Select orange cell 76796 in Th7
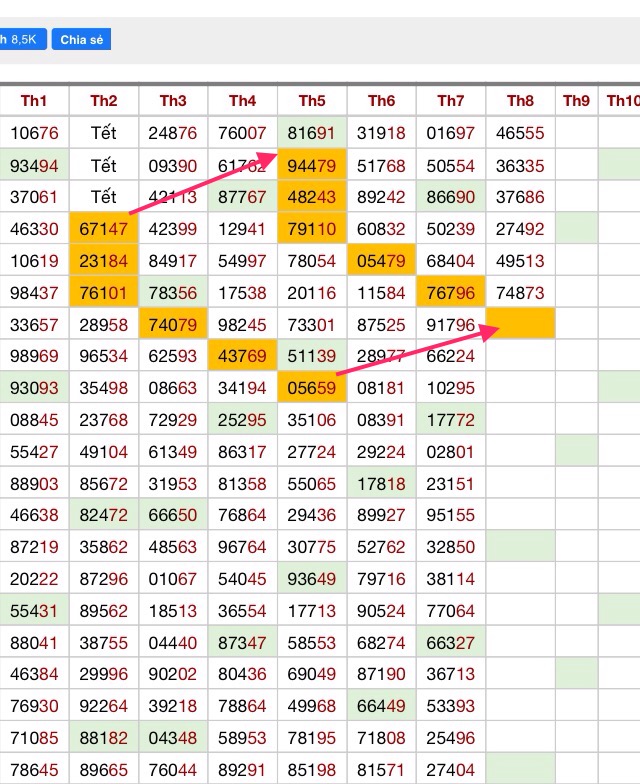This screenshot has width=640, height=784. 451,293
